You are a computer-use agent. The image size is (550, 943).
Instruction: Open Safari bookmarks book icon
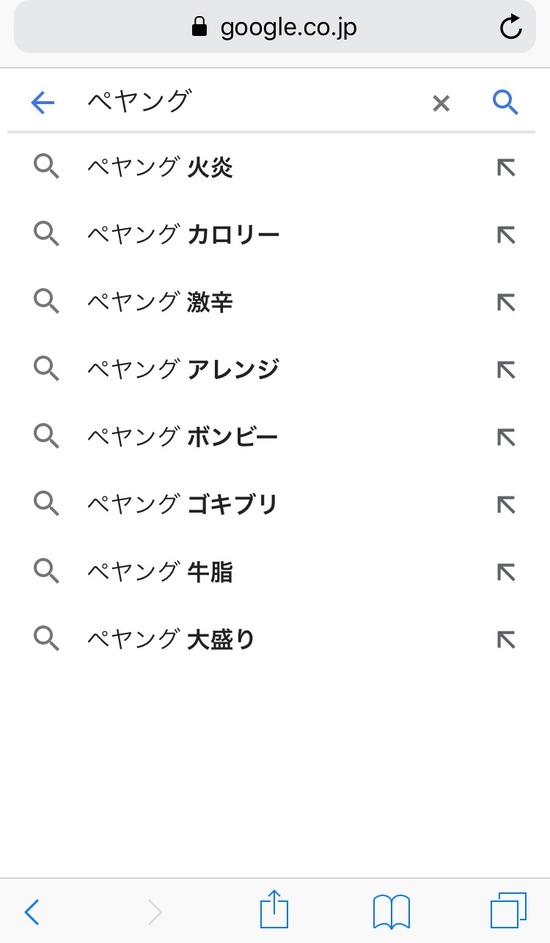click(391, 911)
